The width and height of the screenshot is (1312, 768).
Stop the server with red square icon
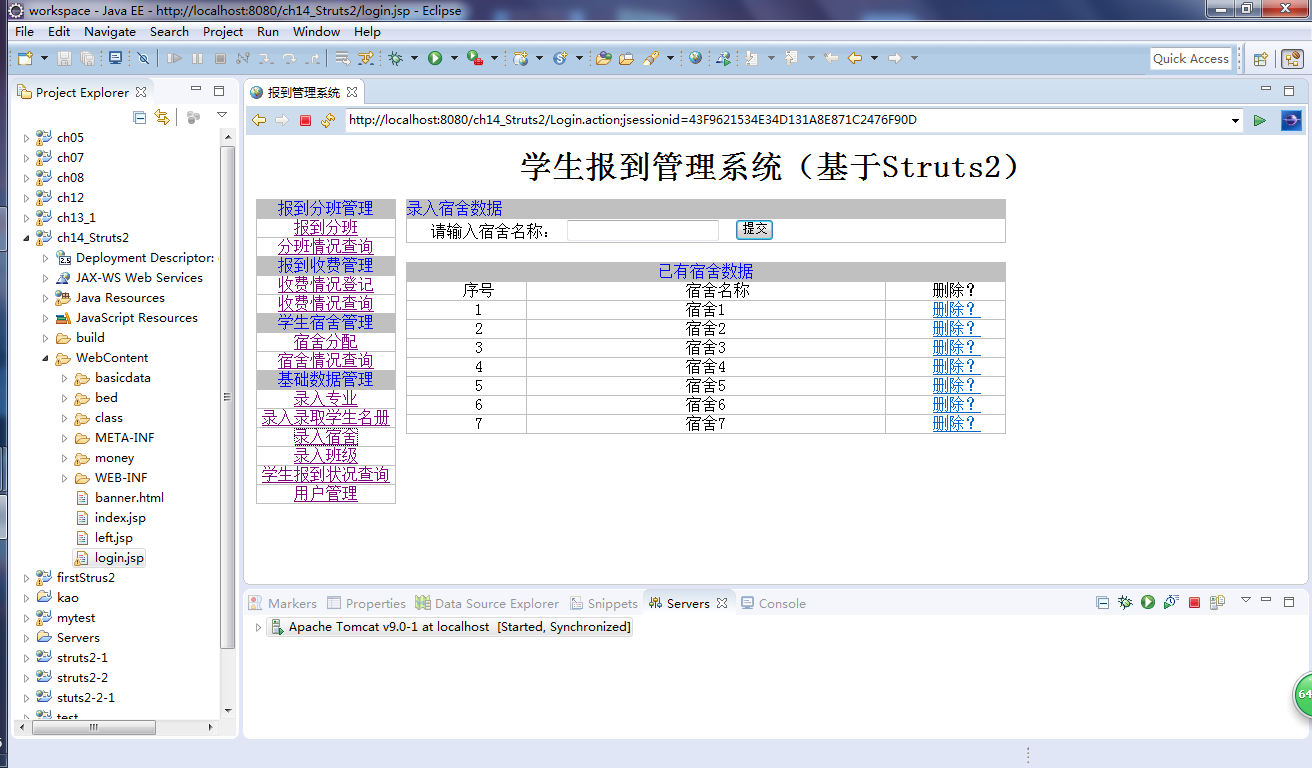tap(1194, 602)
